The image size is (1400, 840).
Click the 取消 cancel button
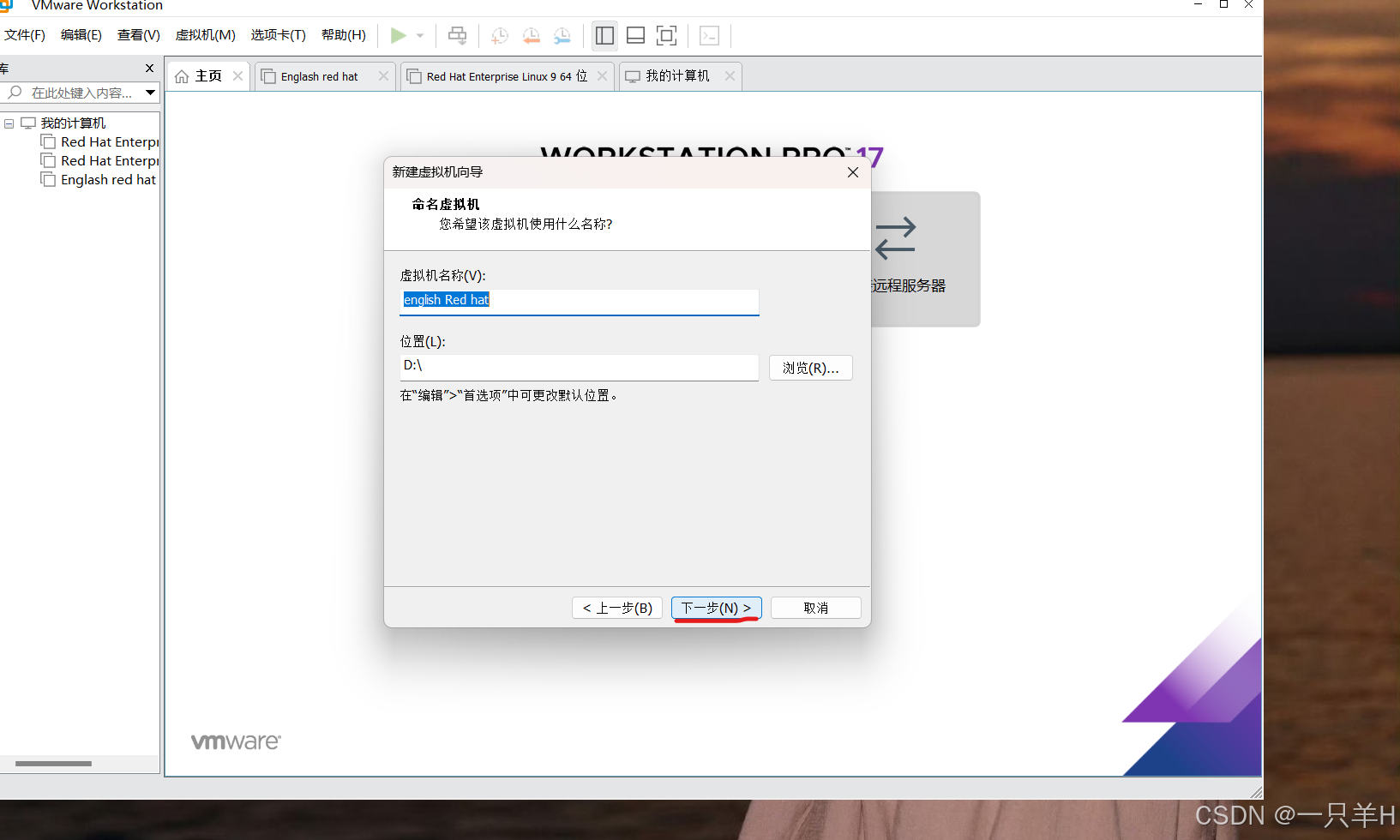pos(816,608)
